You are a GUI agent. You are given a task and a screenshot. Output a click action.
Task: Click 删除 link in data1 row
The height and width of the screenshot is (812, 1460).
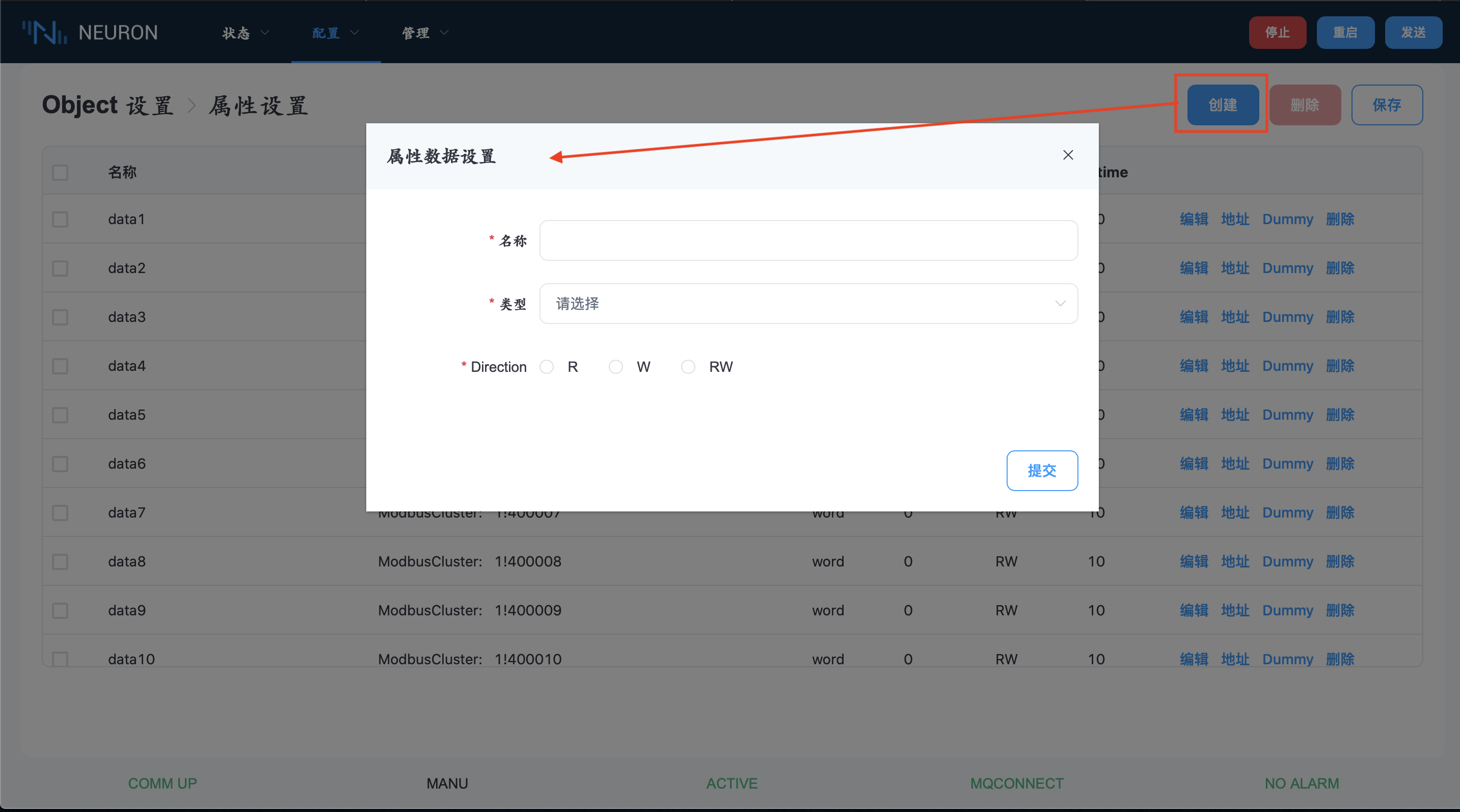coord(1340,219)
